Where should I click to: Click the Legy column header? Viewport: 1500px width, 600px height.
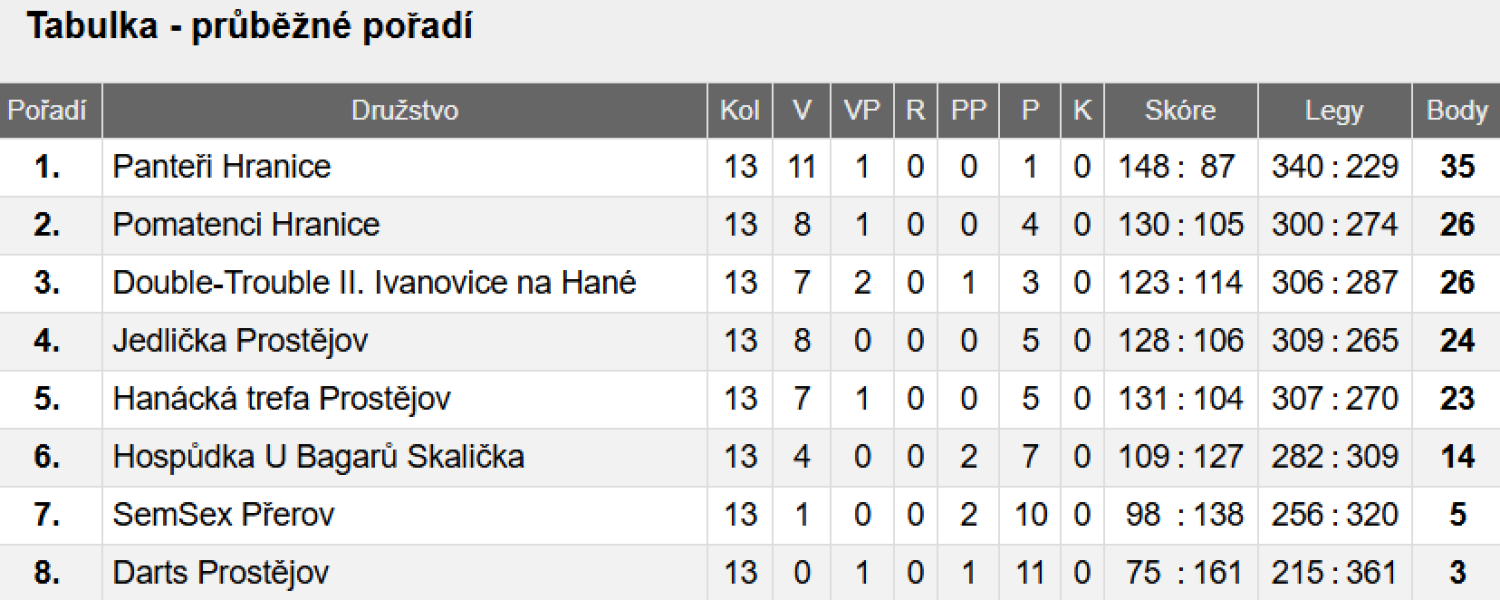[1334, 111]
